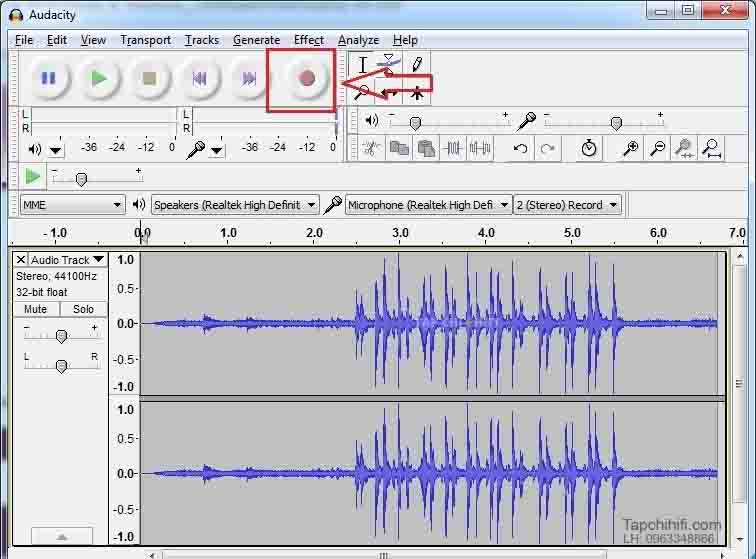This screenshot has width=756, height=559.
Task: Open the Tracks menu
Action: [x=202, y=40]
